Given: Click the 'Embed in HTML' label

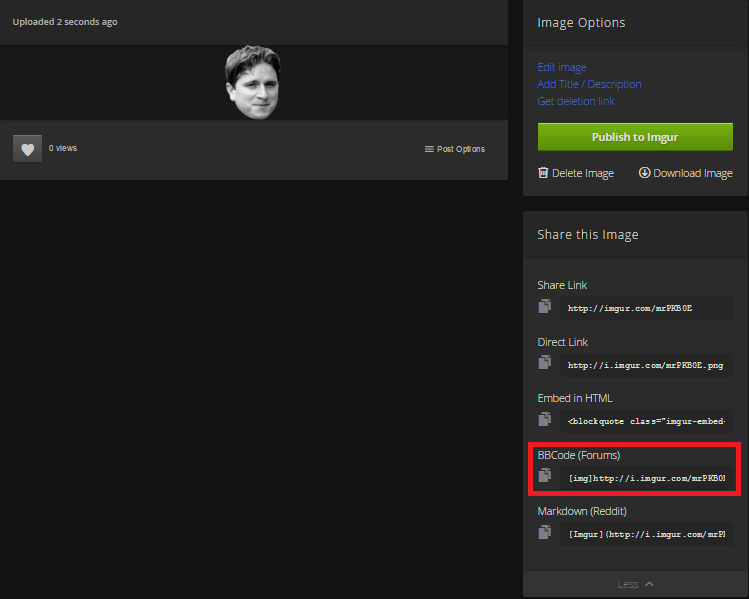Looking at the screenshot, I should tap(575, 398).
